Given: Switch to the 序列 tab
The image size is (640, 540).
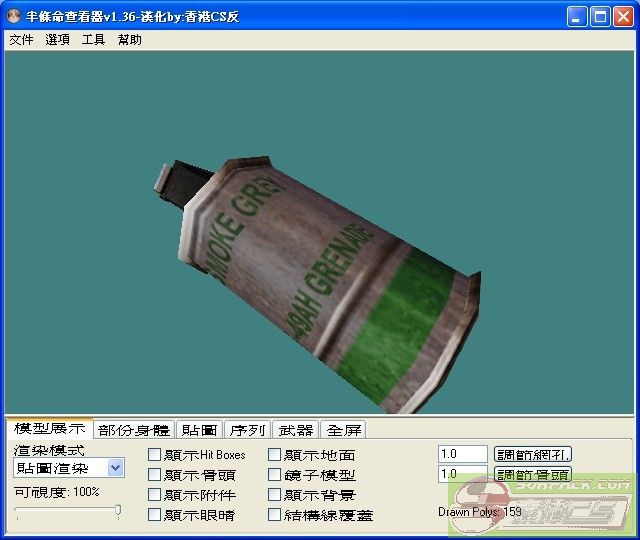Looking at the screenshot, I should click(247, 430).
